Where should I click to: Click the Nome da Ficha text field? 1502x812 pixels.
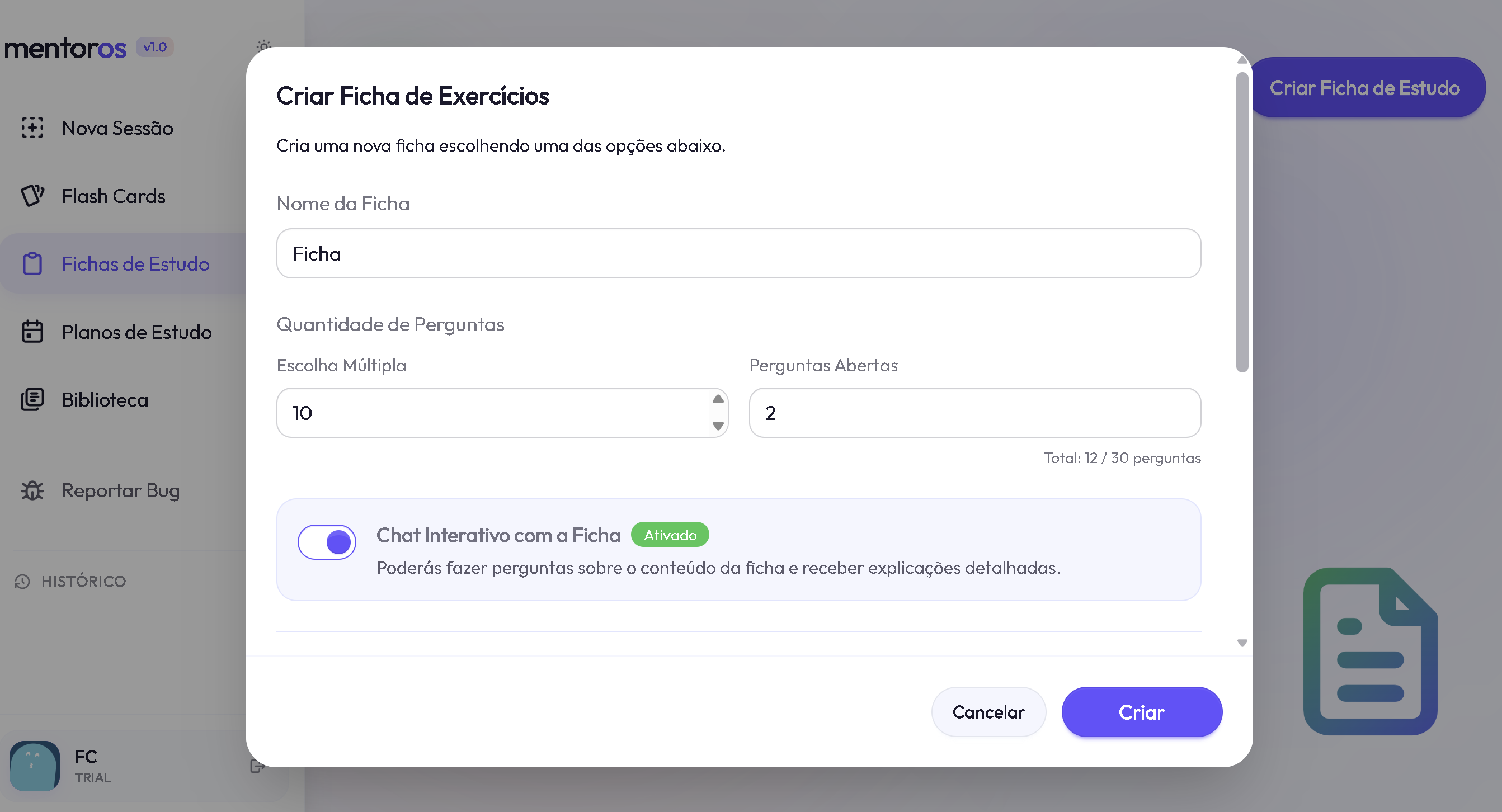point(738,253)
